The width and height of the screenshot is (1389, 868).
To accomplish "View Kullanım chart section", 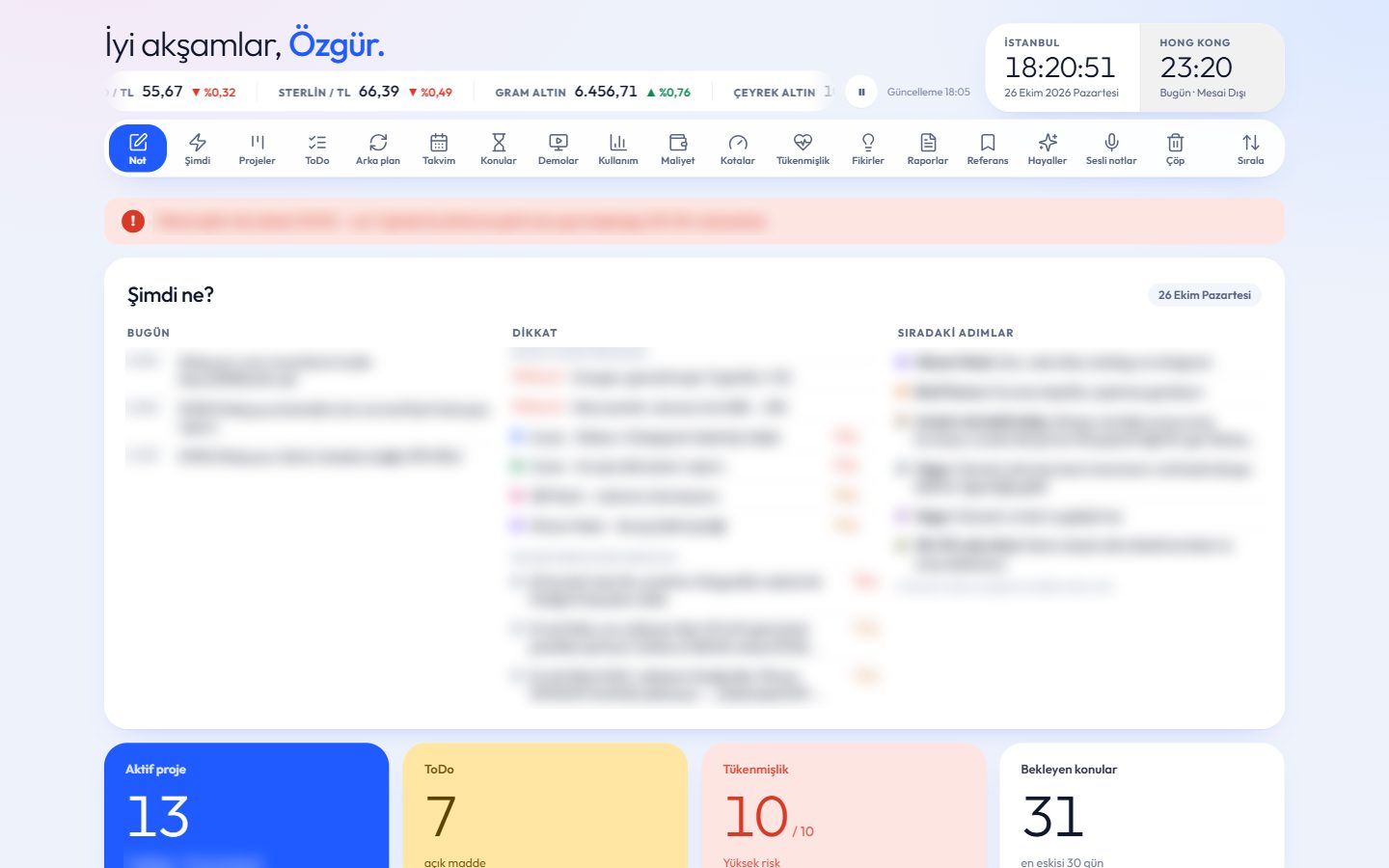I will [x=618, y=149].
